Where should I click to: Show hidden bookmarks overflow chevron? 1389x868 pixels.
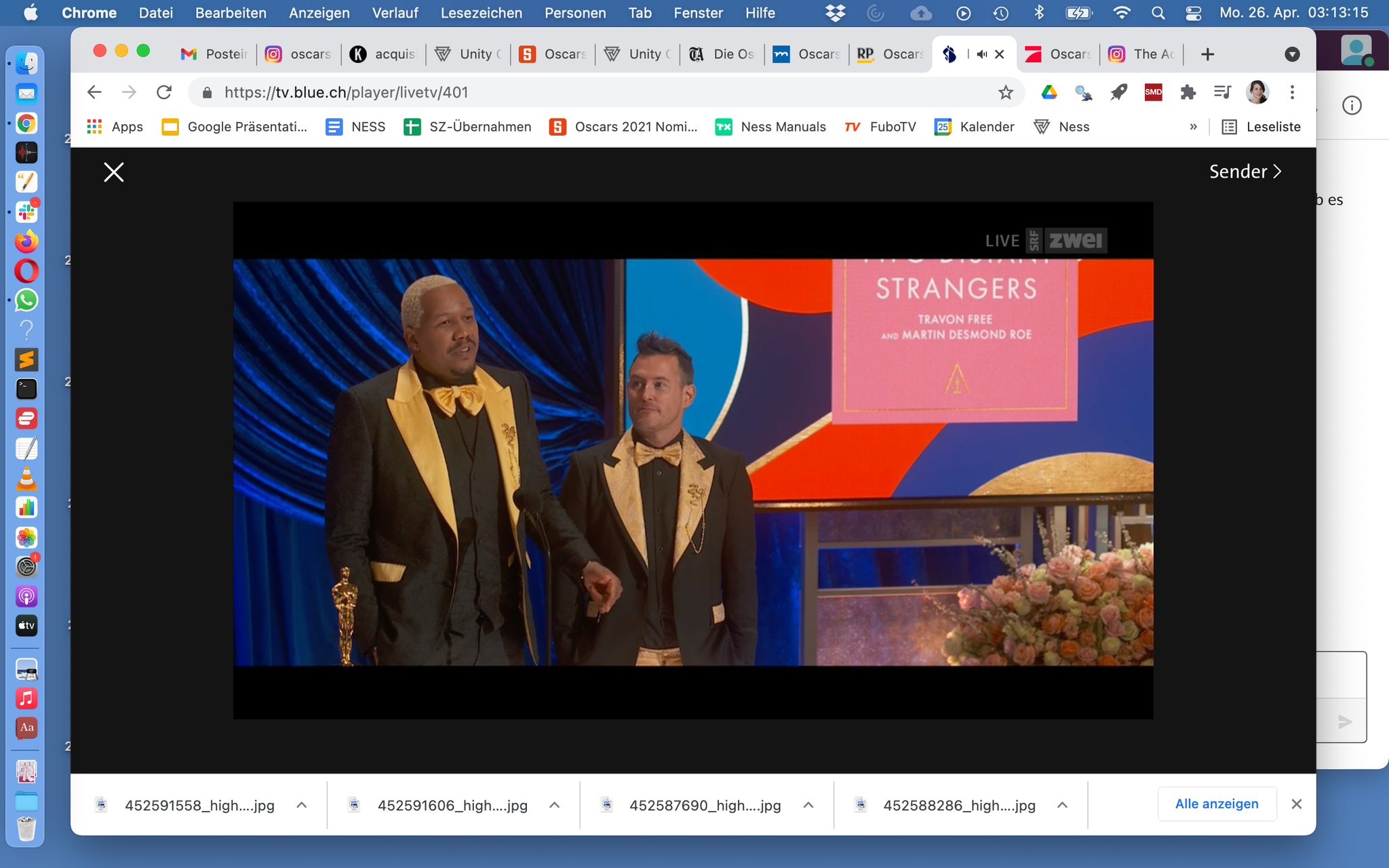(x=1193, y=127)
